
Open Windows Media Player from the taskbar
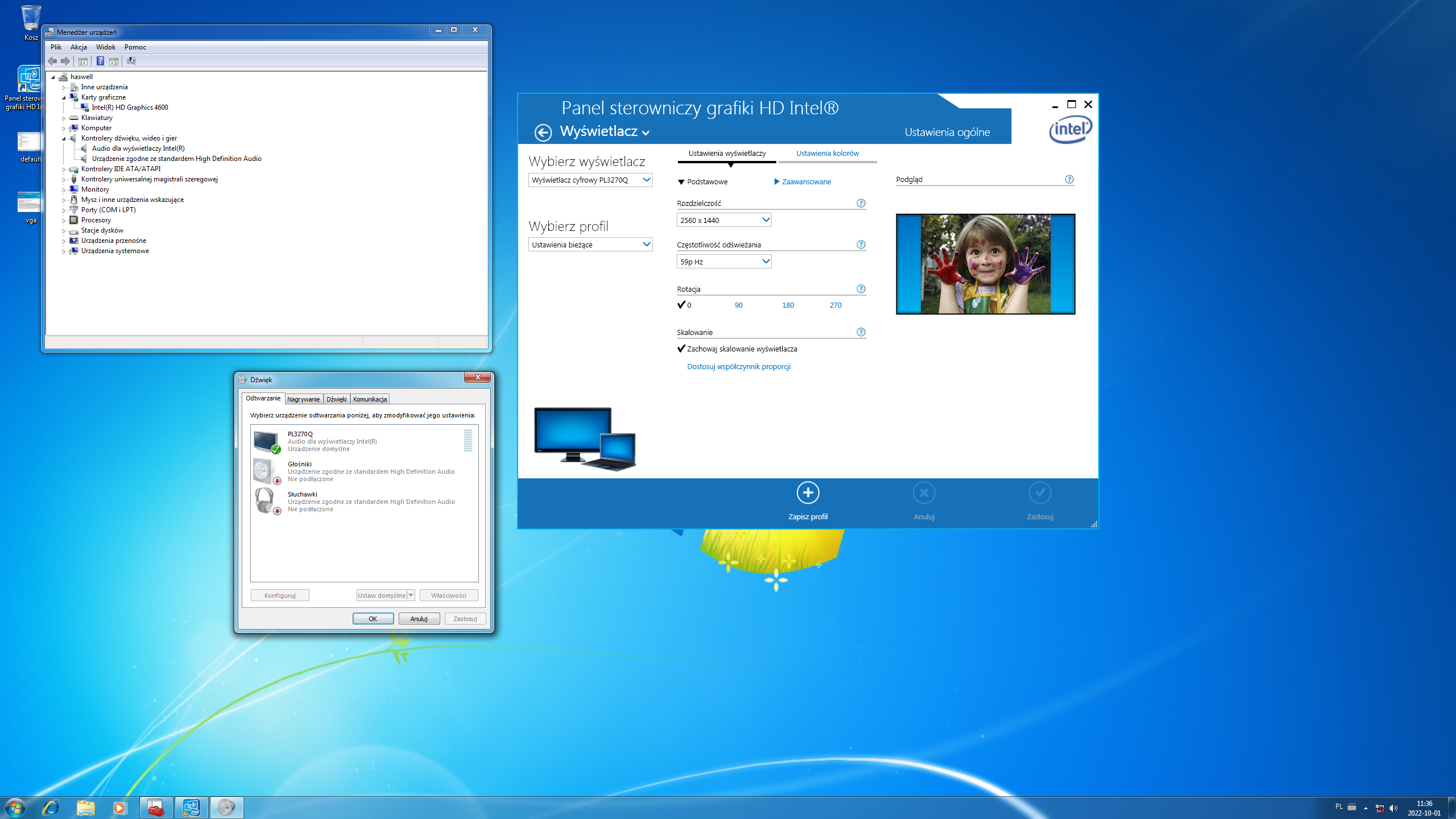coord(119,808)
